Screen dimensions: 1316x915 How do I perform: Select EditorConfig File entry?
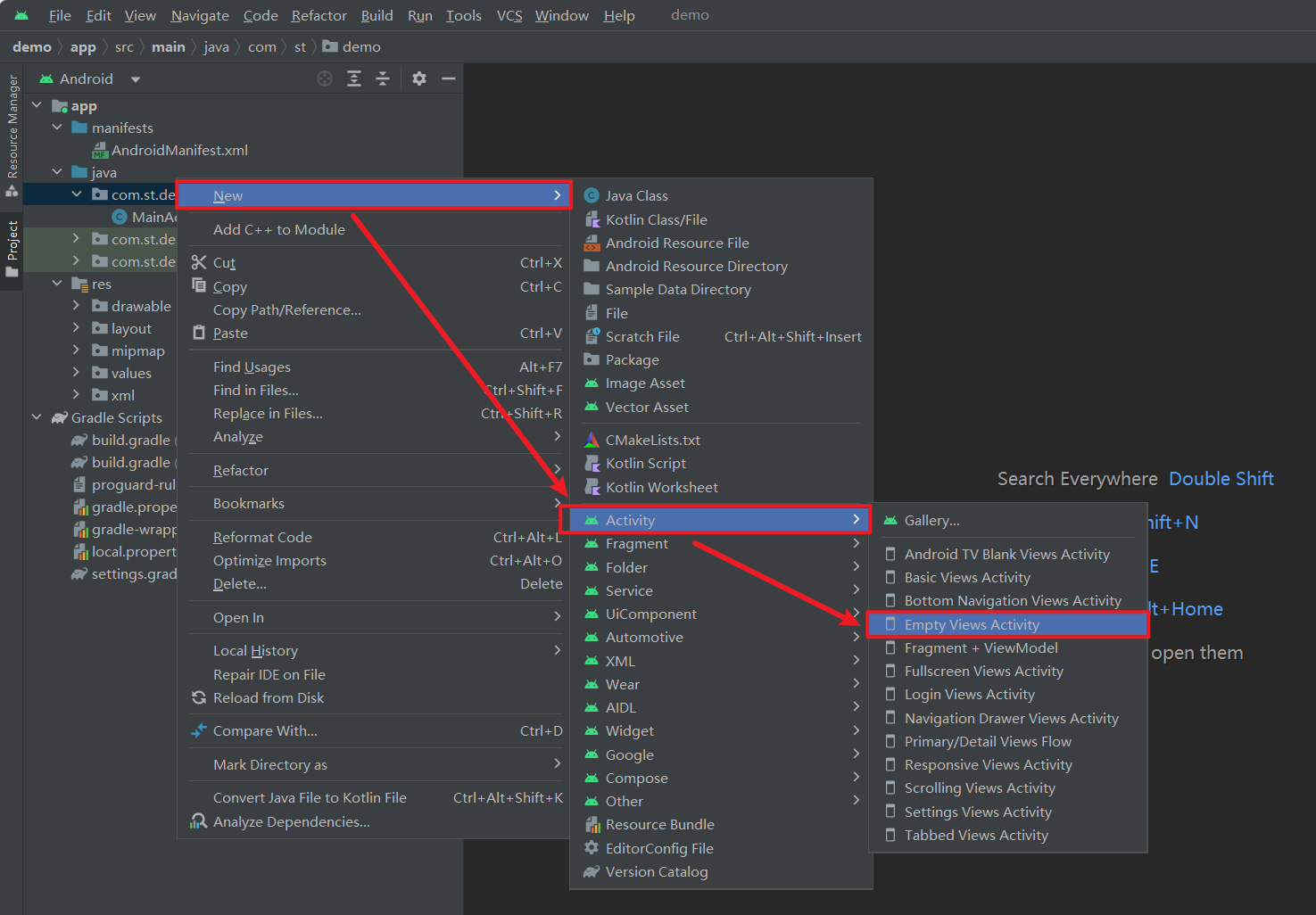[721, 848]
